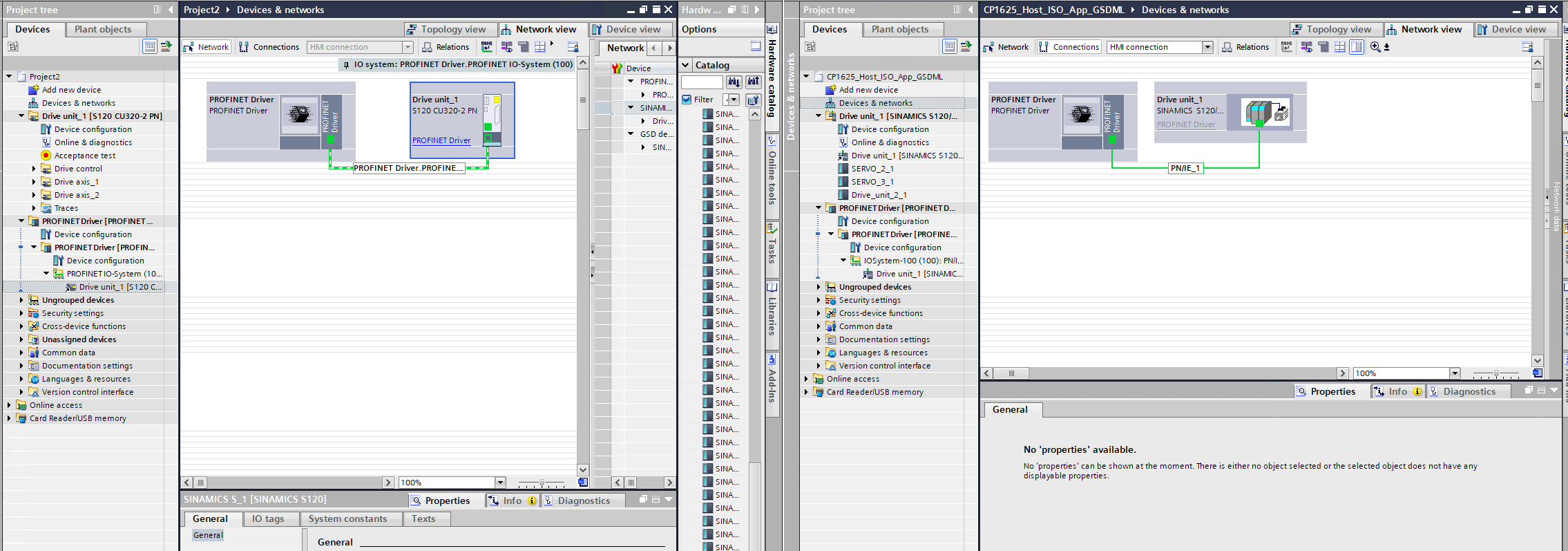The width and height of the screenshot is (1568, 551).
Task: Toggle Network mode in the Project2 toolbar
Action: click(x=206, y=47)
